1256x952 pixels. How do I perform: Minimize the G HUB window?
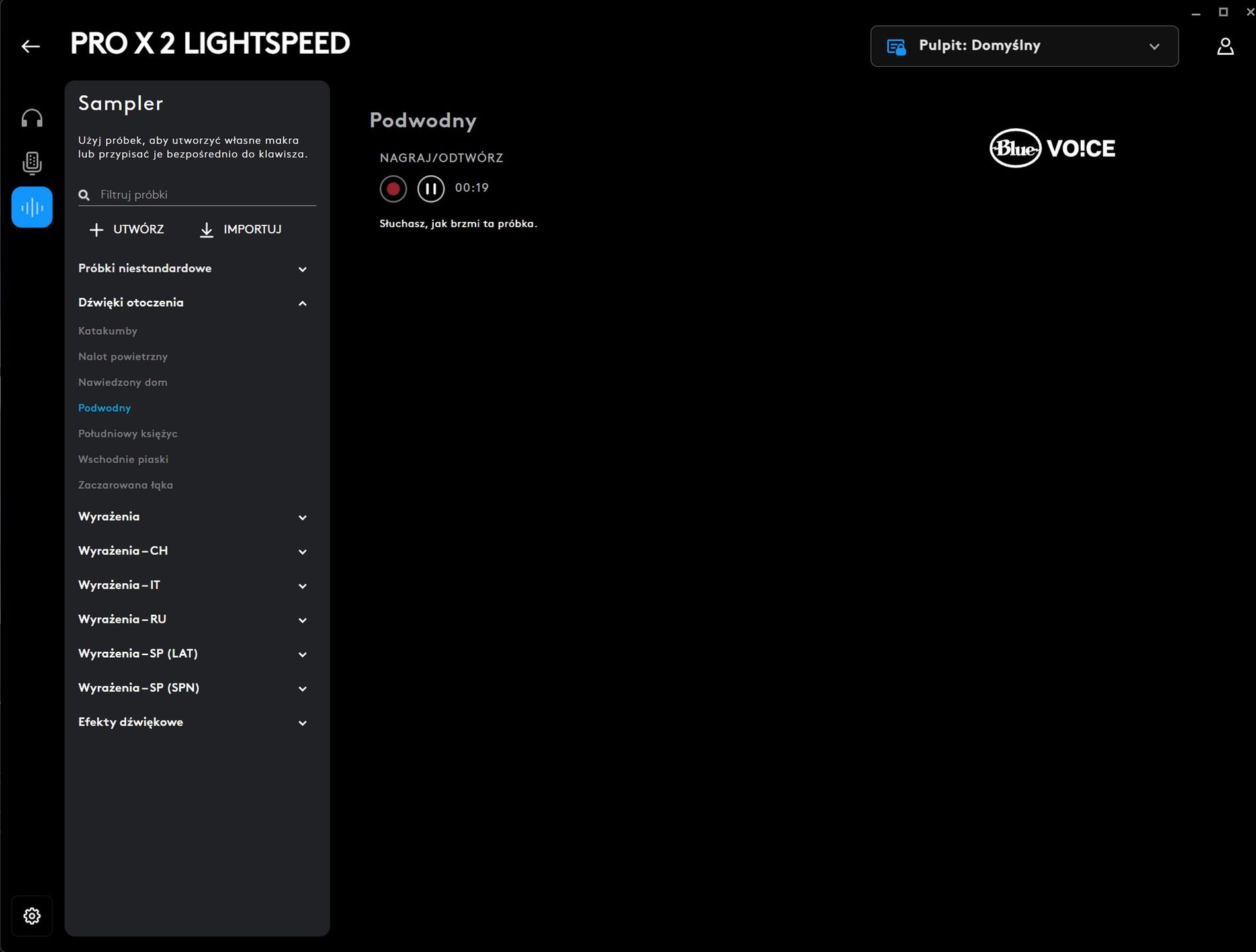tap(1195, 13)
